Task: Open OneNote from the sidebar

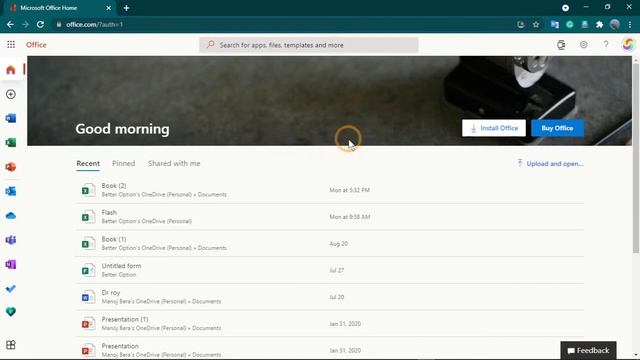Action: pos(11,264)
